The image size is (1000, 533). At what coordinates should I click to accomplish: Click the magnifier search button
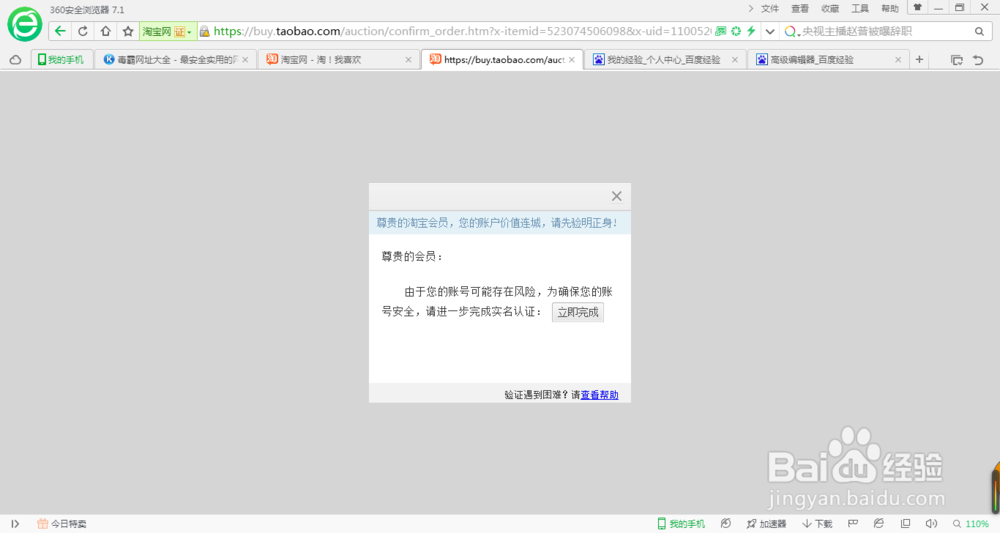point(980,31)
